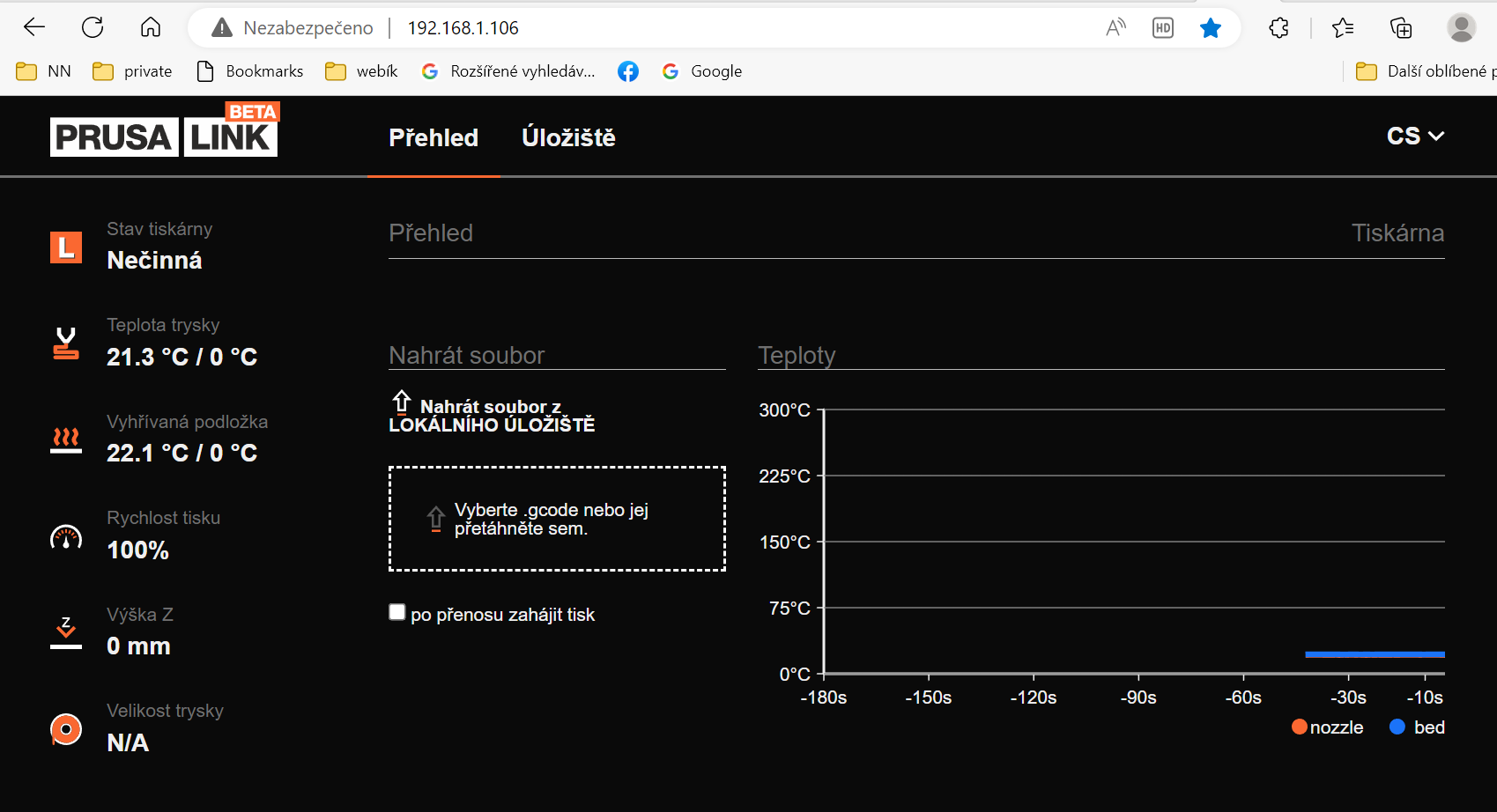Click the Z height icon

tap(66, 632)
